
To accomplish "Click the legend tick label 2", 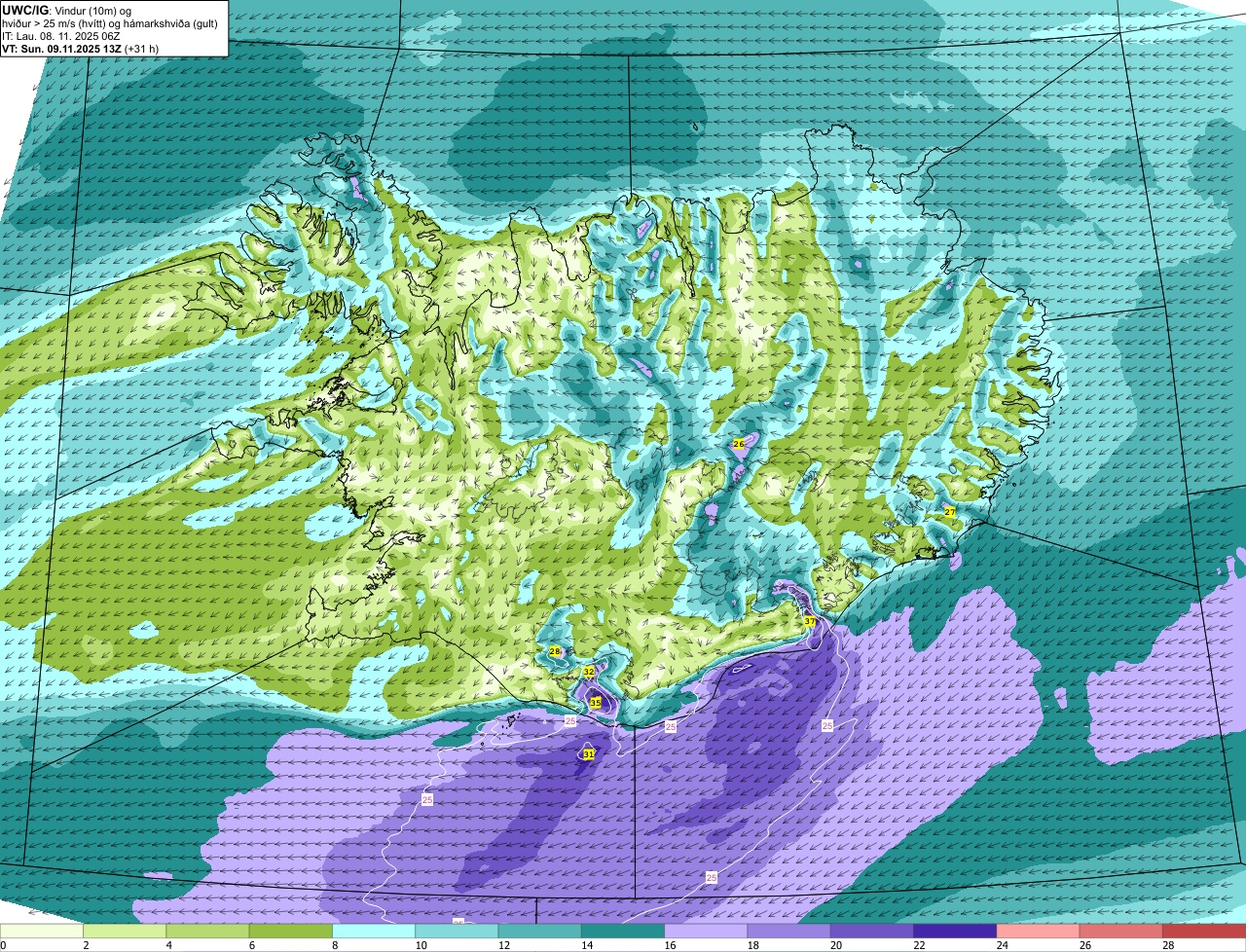I will 86,945.
